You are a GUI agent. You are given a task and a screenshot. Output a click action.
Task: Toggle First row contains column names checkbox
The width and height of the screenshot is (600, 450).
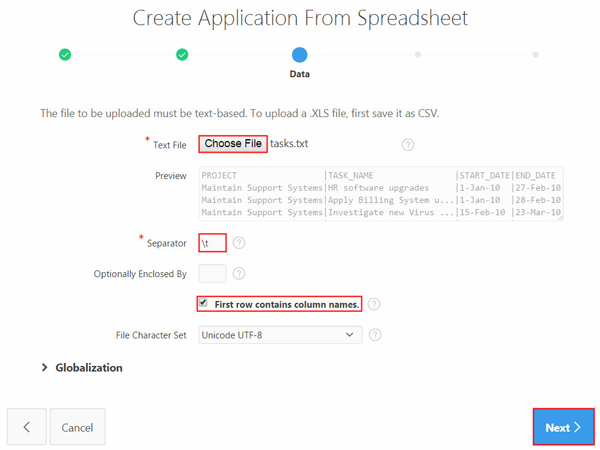click(x=203, y=303)
